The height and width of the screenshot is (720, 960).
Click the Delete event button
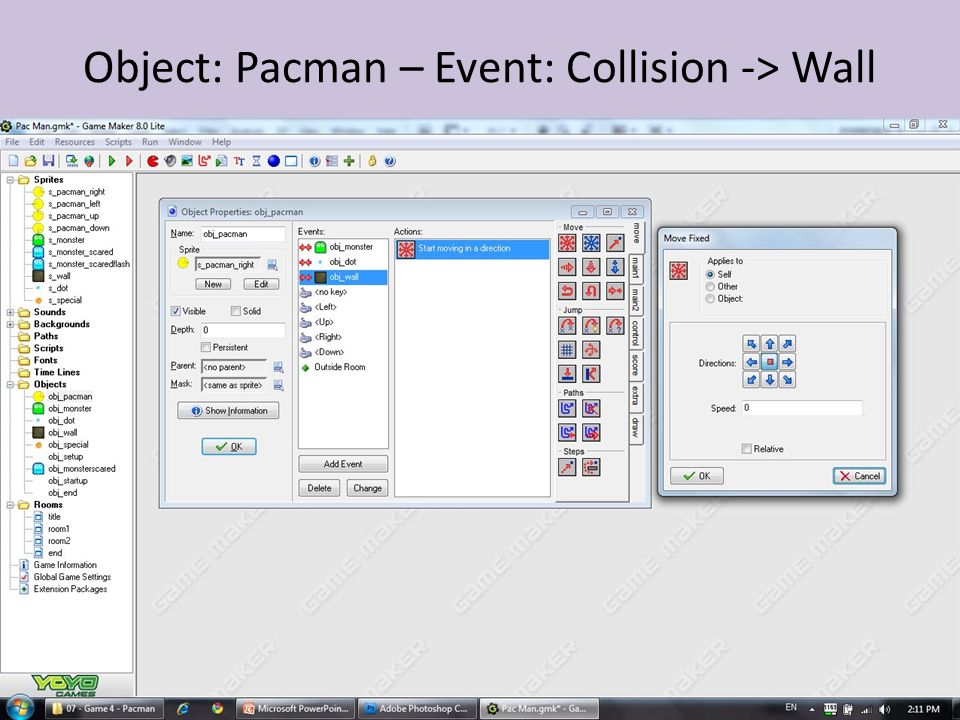[x=319, y=488]
